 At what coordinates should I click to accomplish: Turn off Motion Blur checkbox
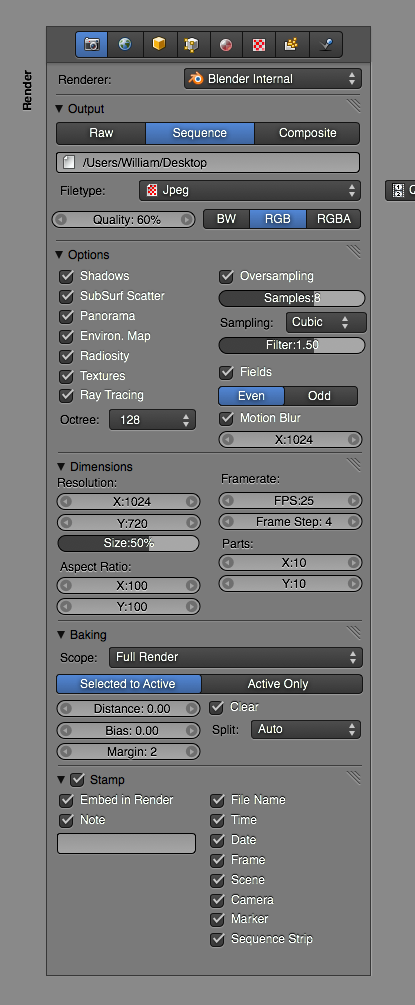click(226, 418)
